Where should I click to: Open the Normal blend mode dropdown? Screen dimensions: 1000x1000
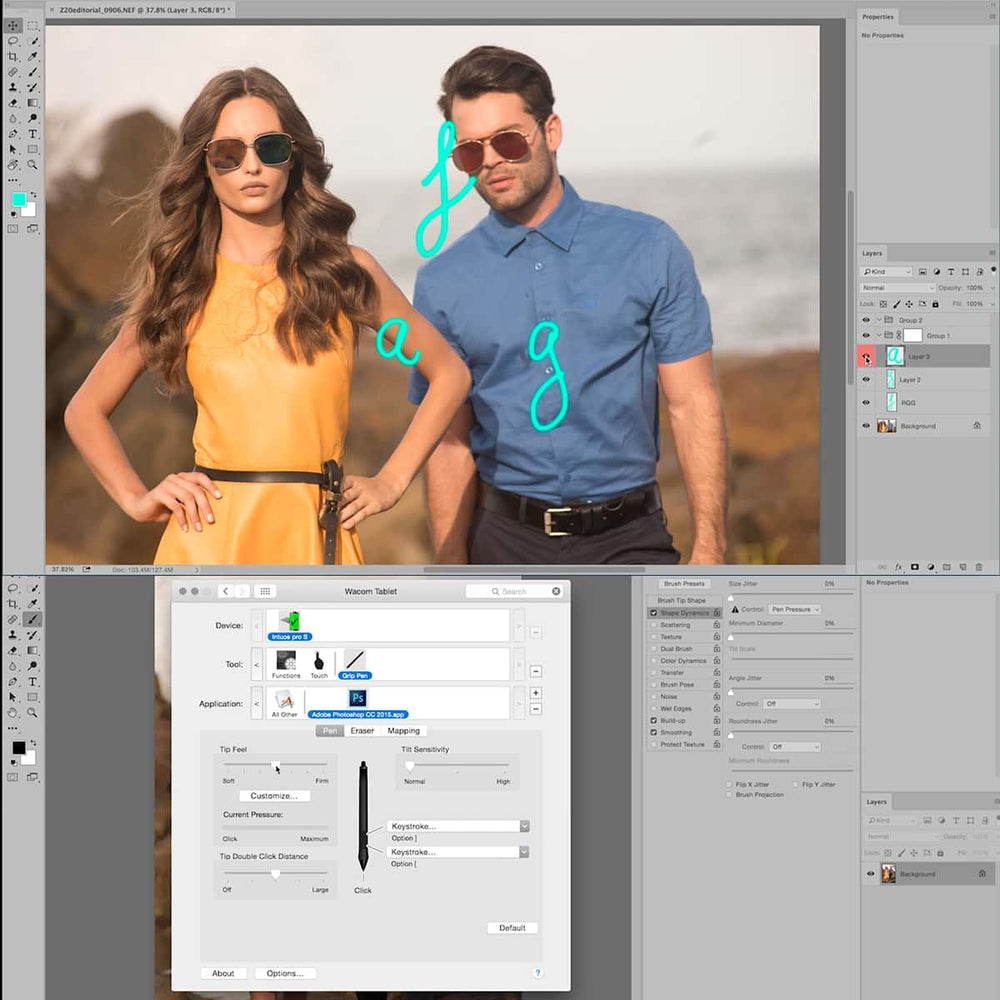(895, 288)
